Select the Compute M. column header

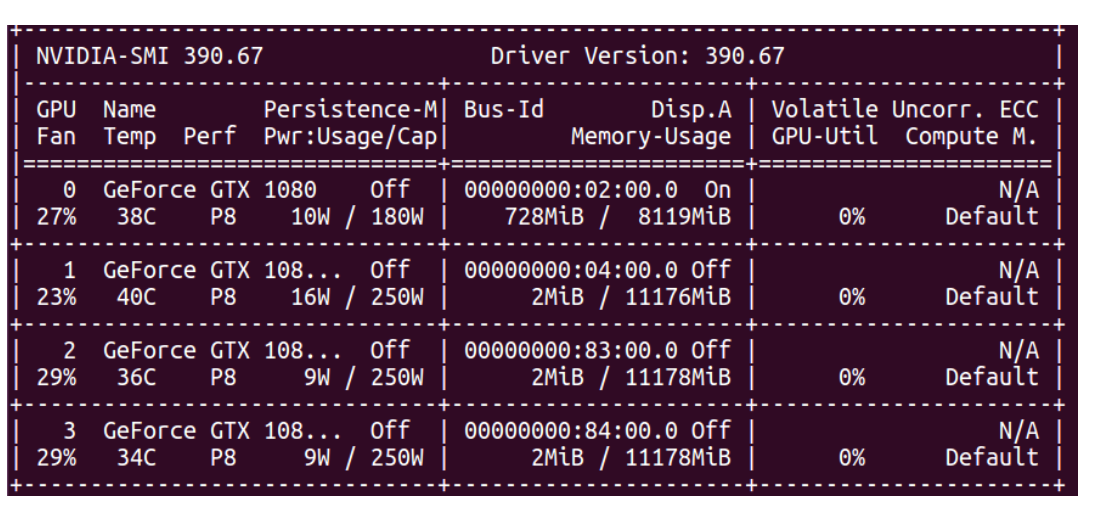pos(972,137)
